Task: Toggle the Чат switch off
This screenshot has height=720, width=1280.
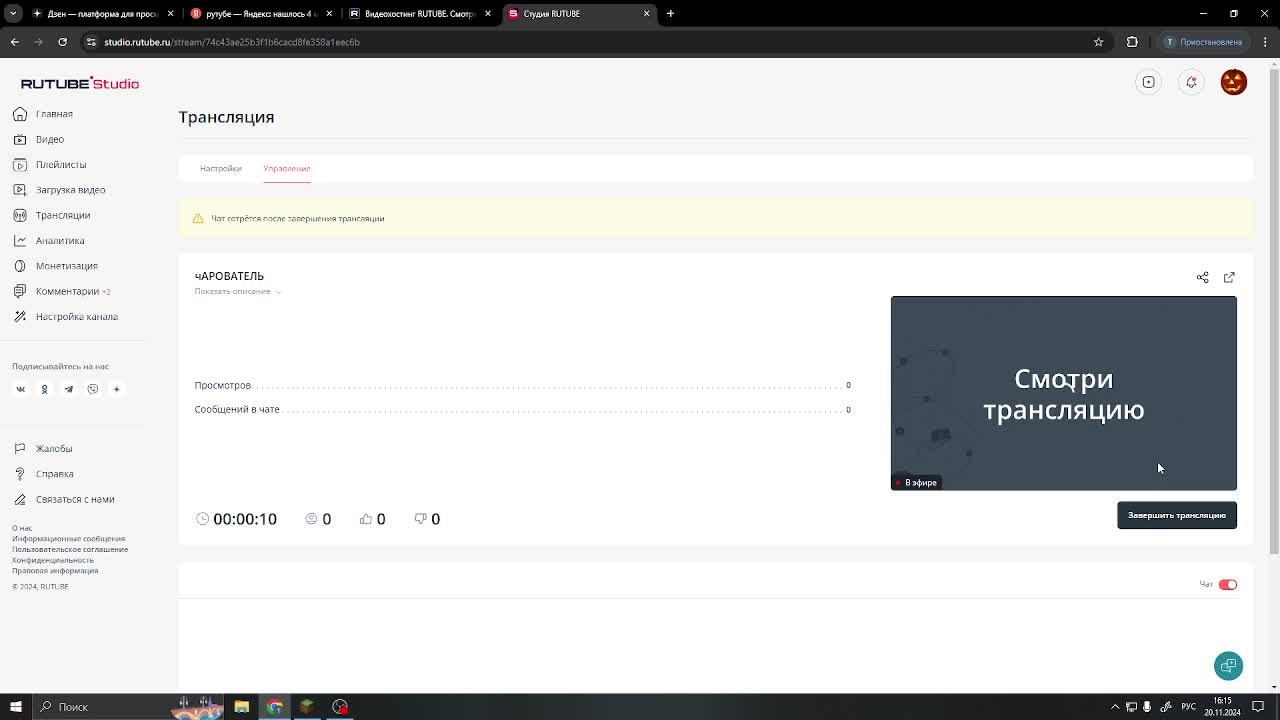Action: coord(1228,585)
